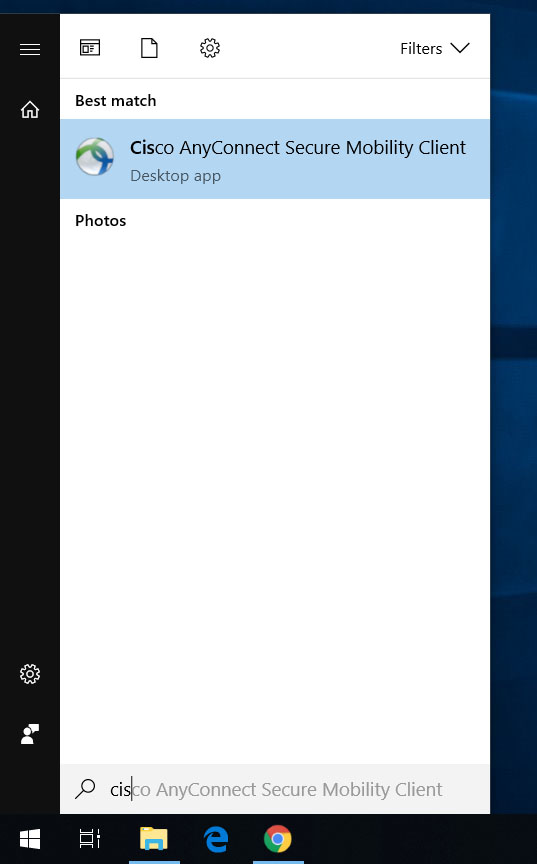
Task: Open search settings gear in left sidebar
Action: [x=30, y=674]
